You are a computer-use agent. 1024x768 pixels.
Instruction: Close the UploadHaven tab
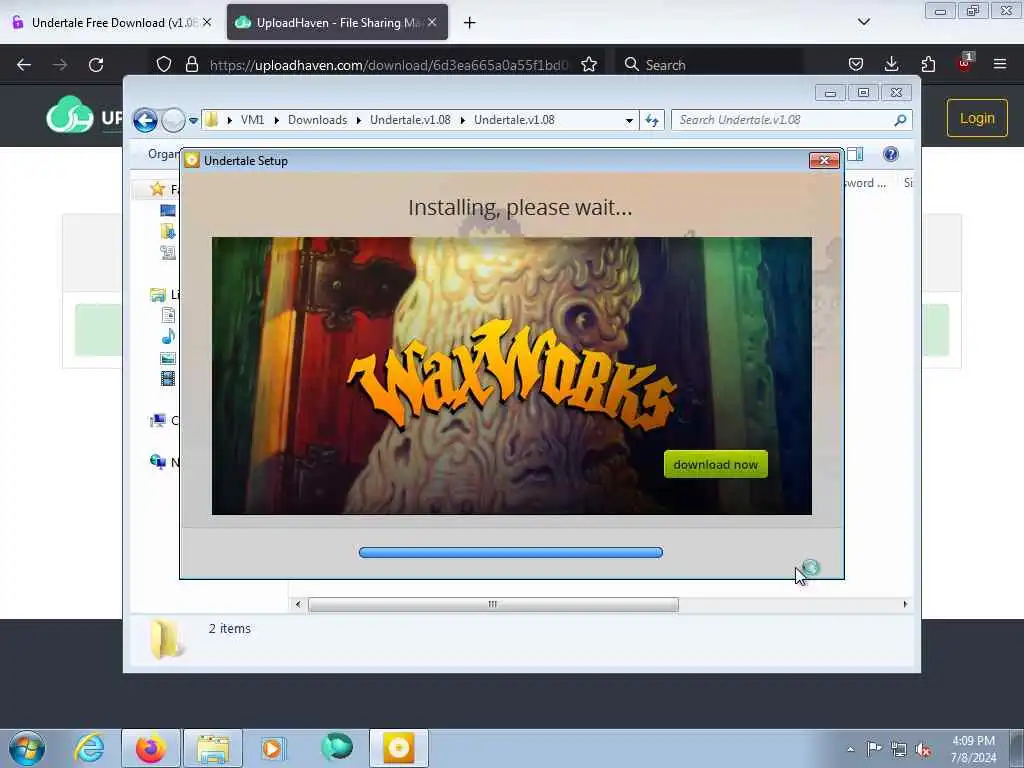coord(432,22)
